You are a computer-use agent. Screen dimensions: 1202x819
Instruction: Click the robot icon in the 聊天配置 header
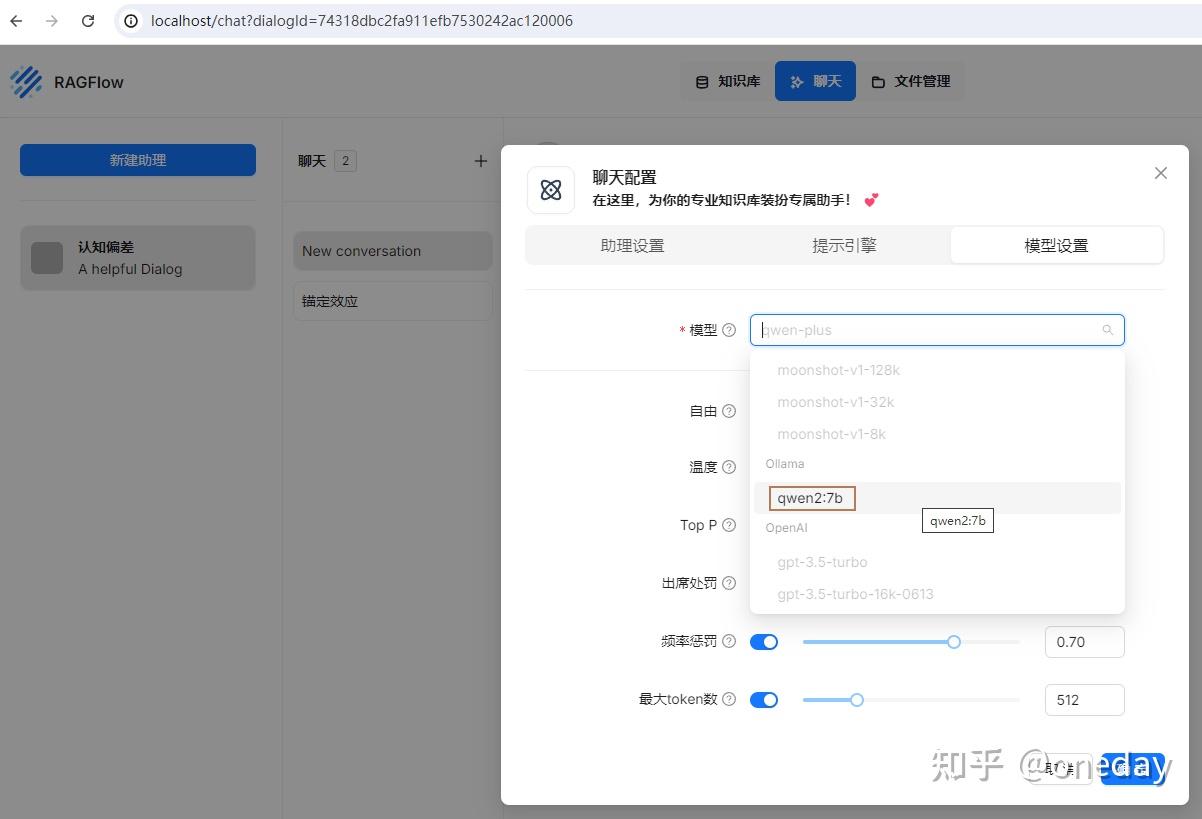click(550, 189)
